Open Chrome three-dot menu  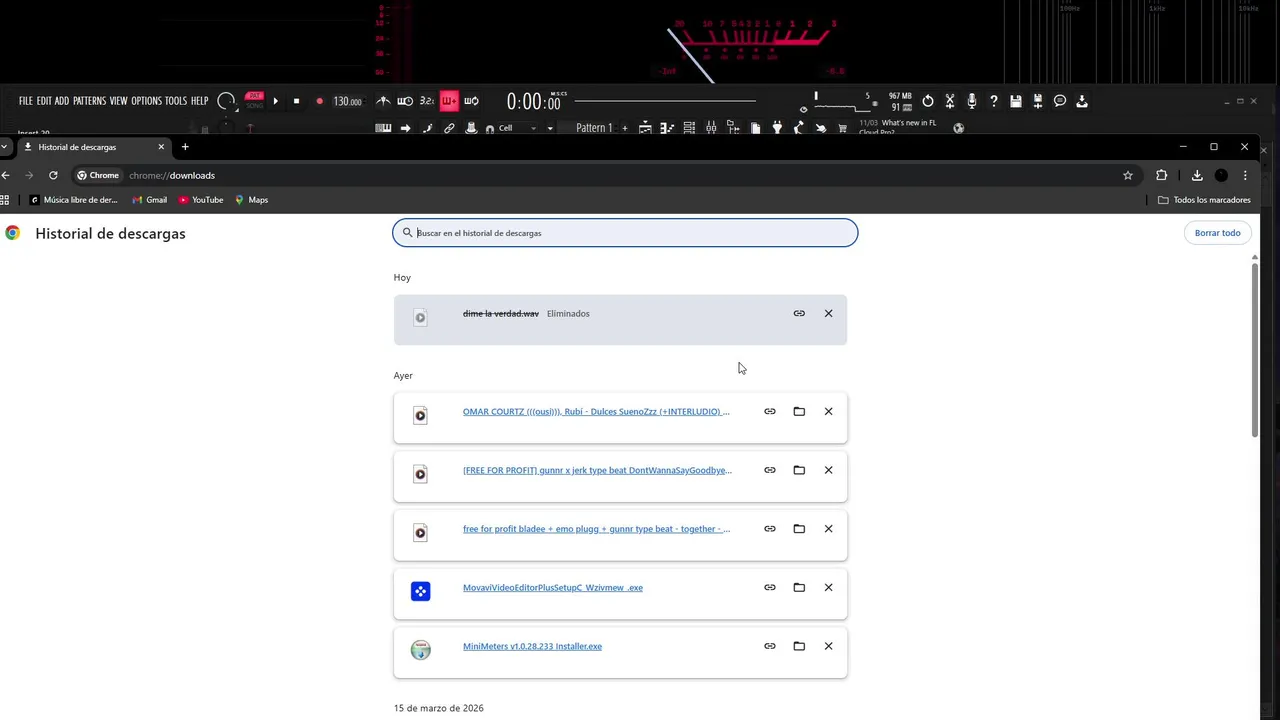click(x=1245, y=175)
